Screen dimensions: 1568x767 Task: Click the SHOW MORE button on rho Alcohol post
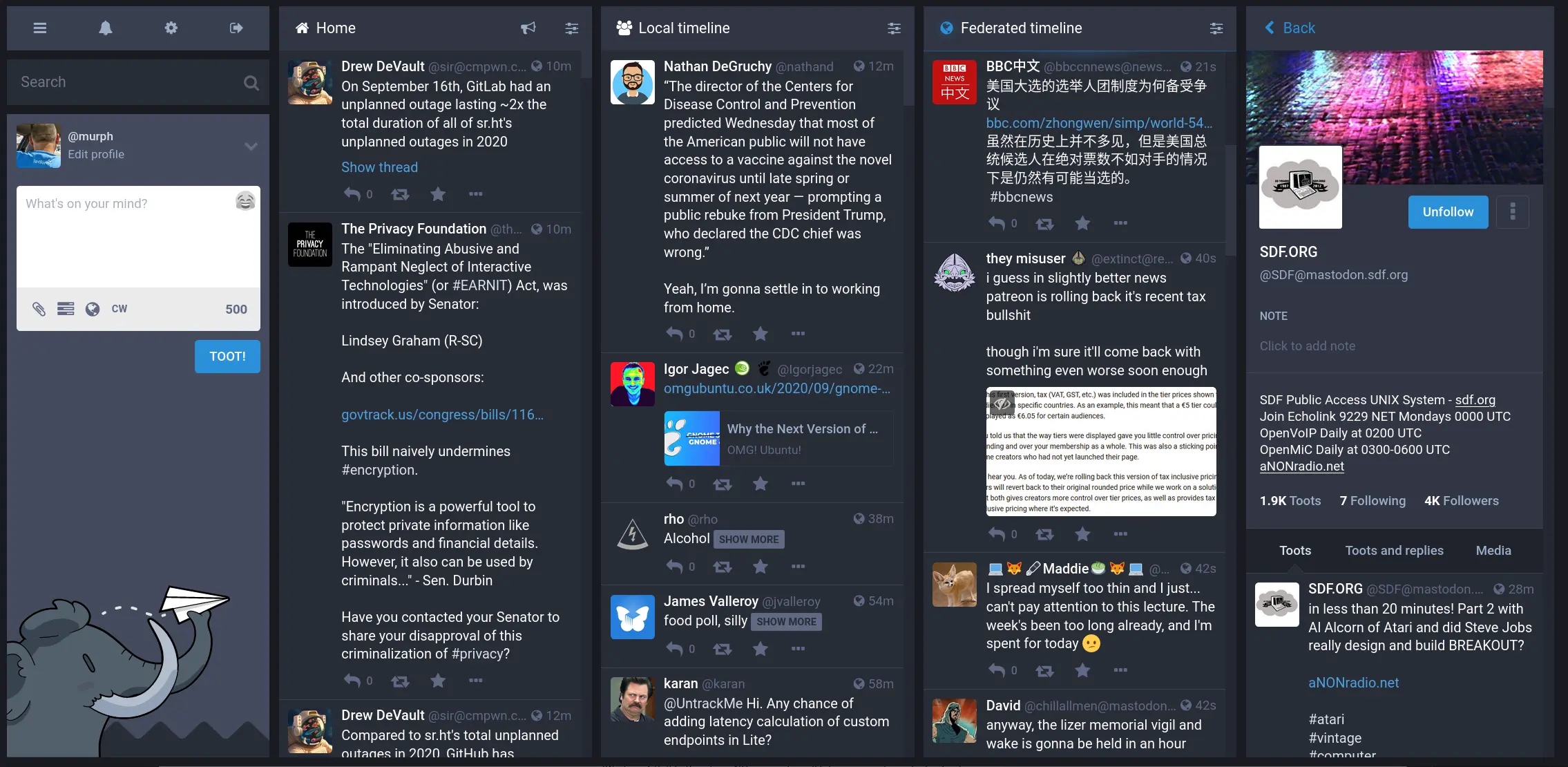(749, 540)
